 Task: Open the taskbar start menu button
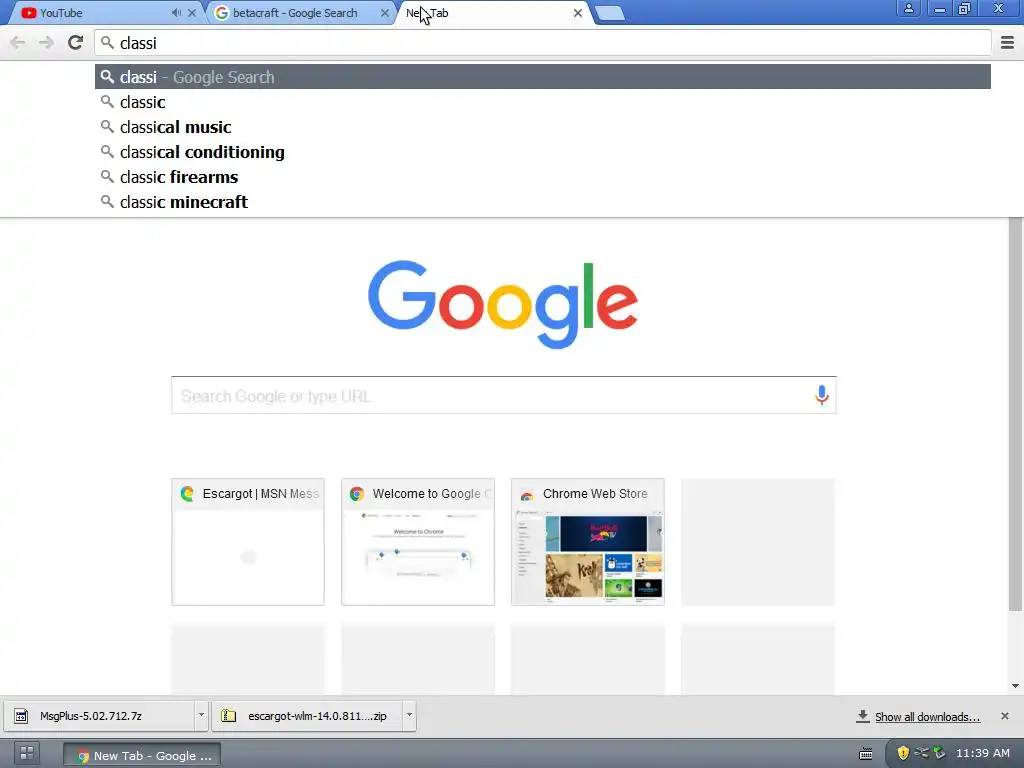27,753
